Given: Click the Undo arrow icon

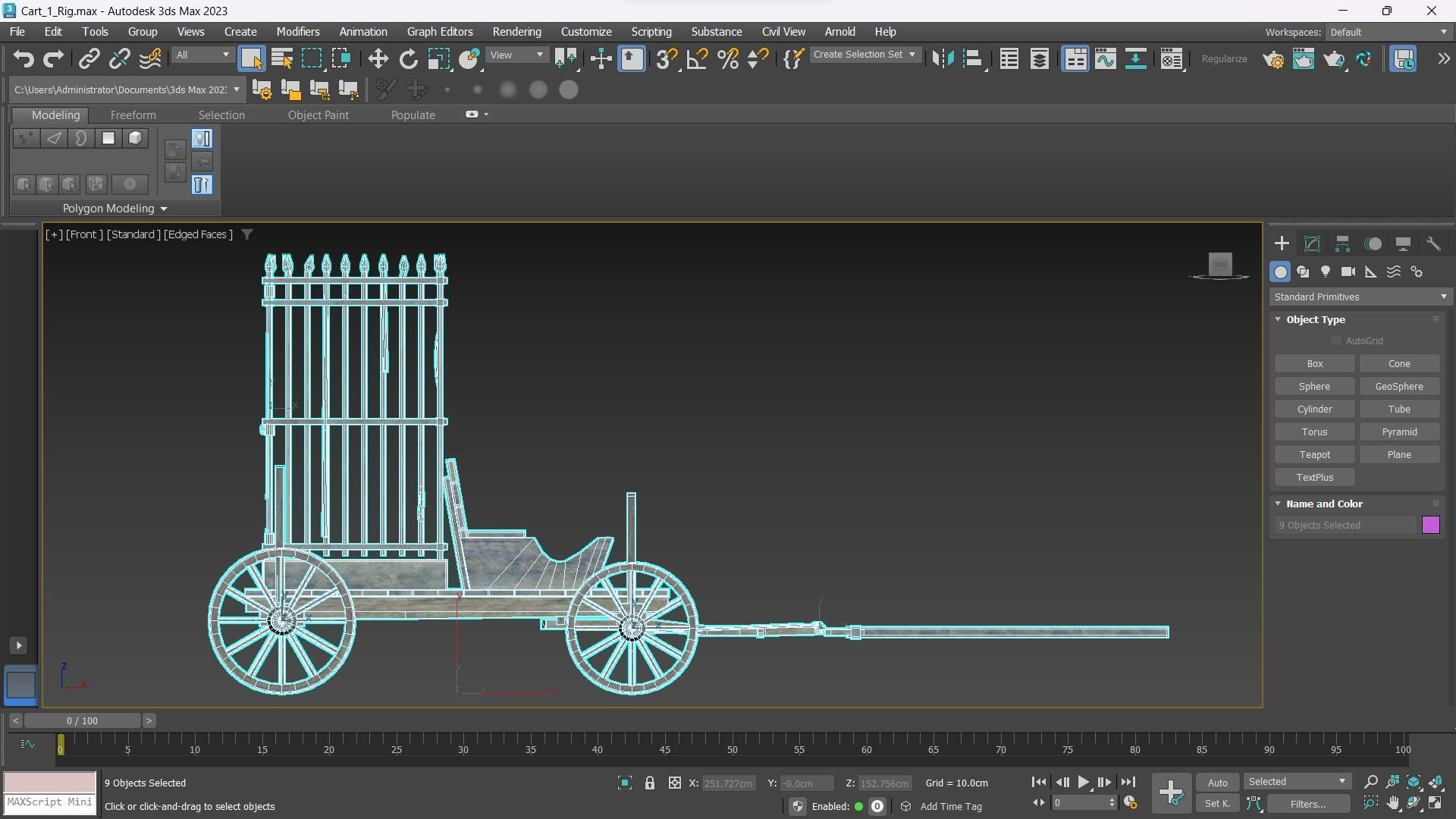Looking at the screenshot, I should (24, 59).
